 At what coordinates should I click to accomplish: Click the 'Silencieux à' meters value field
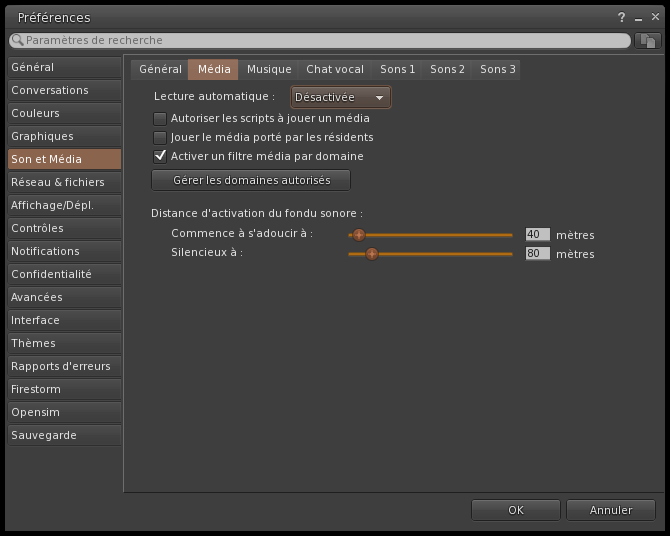[538, 254]
